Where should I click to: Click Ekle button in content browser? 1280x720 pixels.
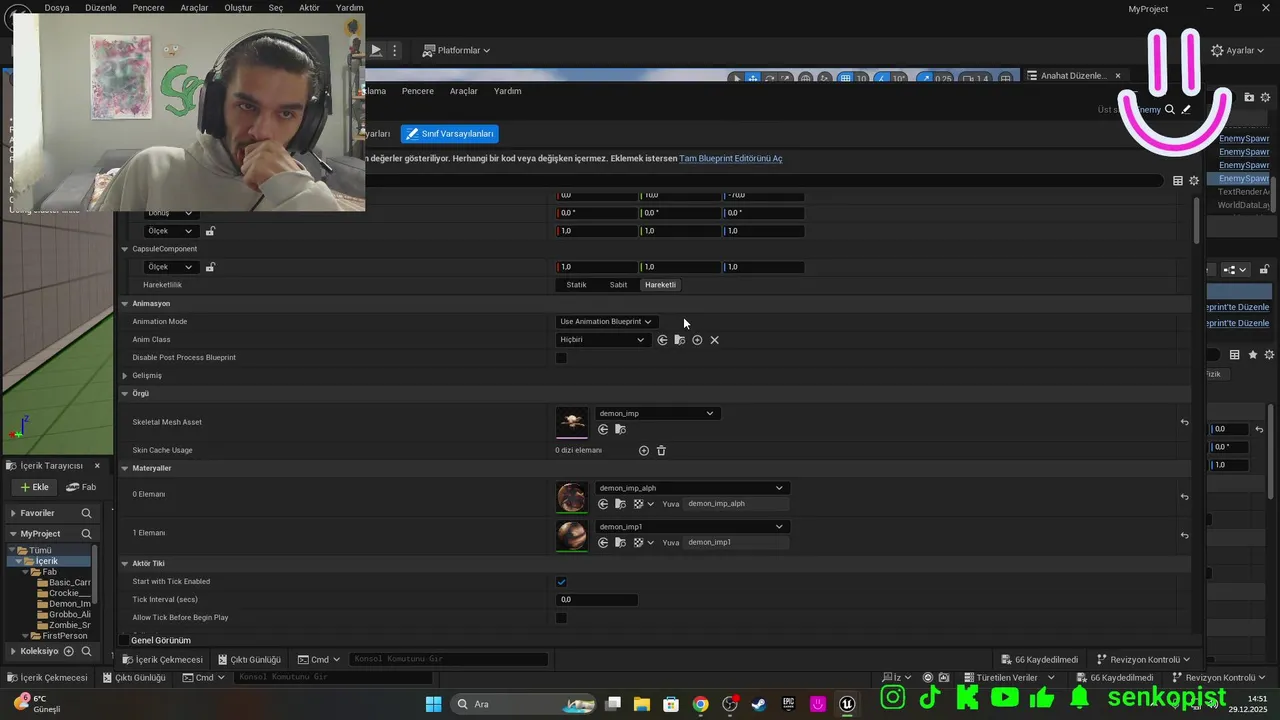pyautogui.click(x=34, y=487)
